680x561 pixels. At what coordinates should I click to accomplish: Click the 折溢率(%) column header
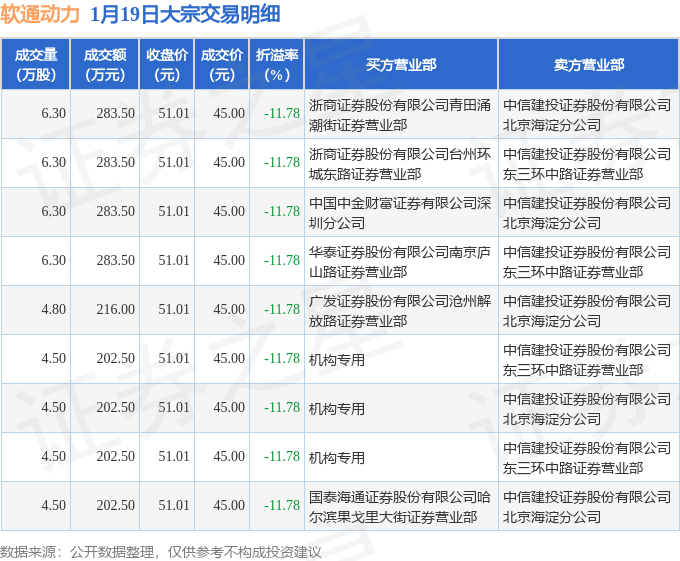click(x=277, y=65)
